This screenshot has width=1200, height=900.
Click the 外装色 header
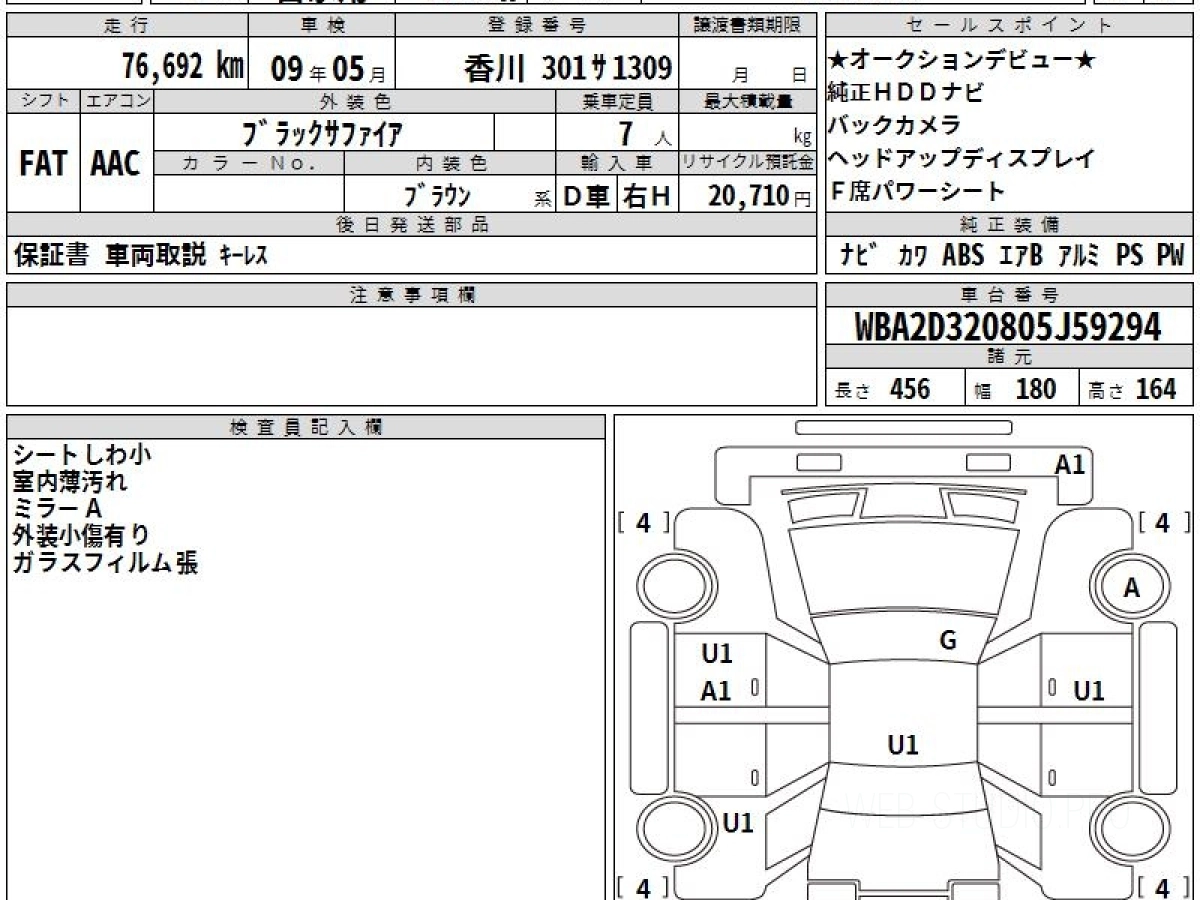pos(355,101)
